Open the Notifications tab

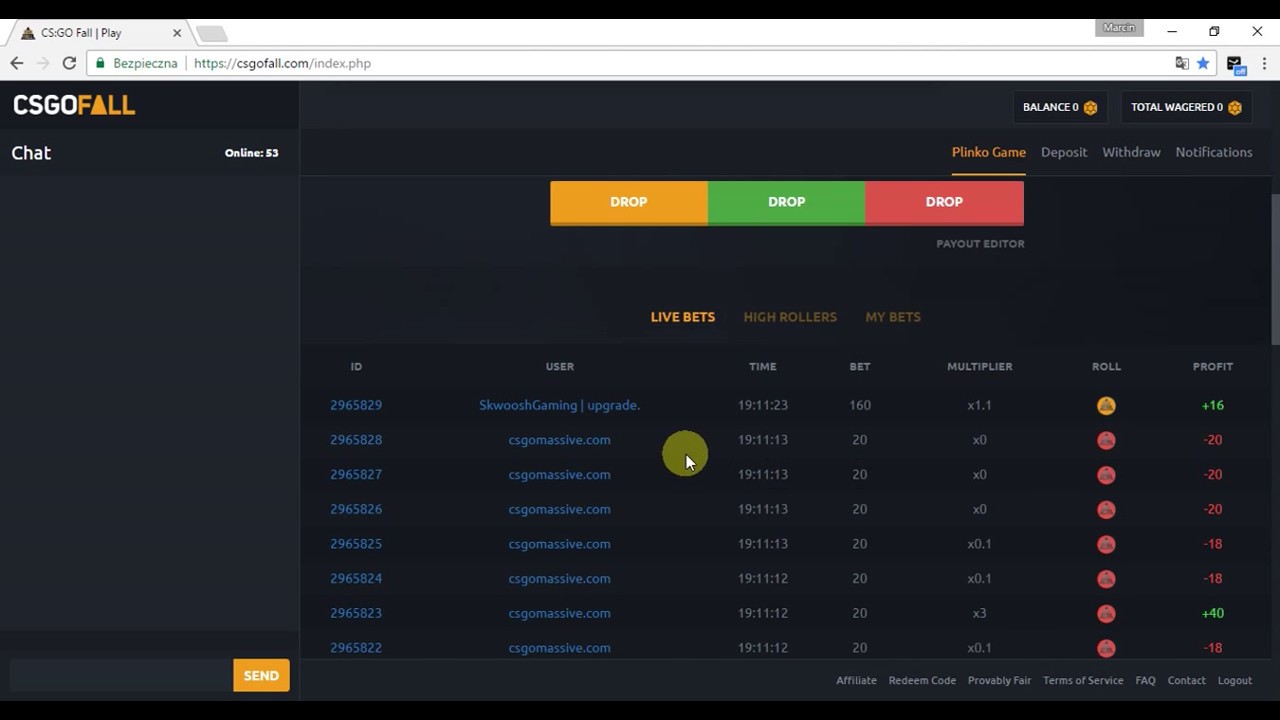(1214, 152)
